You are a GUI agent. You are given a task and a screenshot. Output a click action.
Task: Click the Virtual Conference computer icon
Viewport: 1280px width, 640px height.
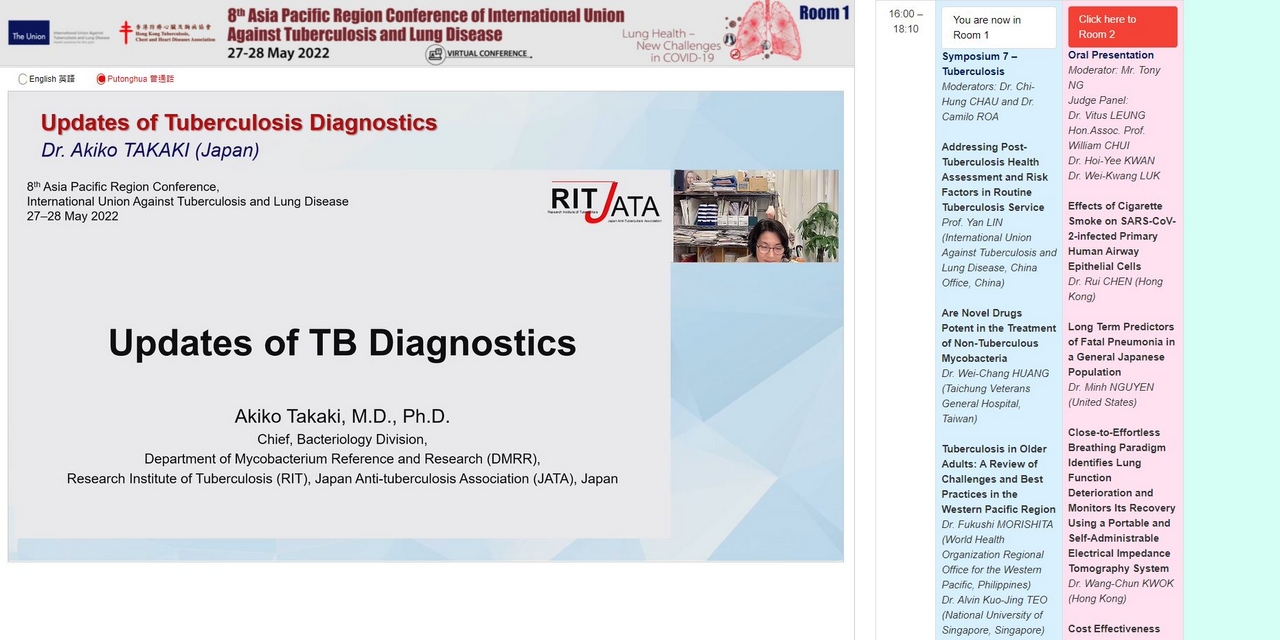[x=435, y=54]
